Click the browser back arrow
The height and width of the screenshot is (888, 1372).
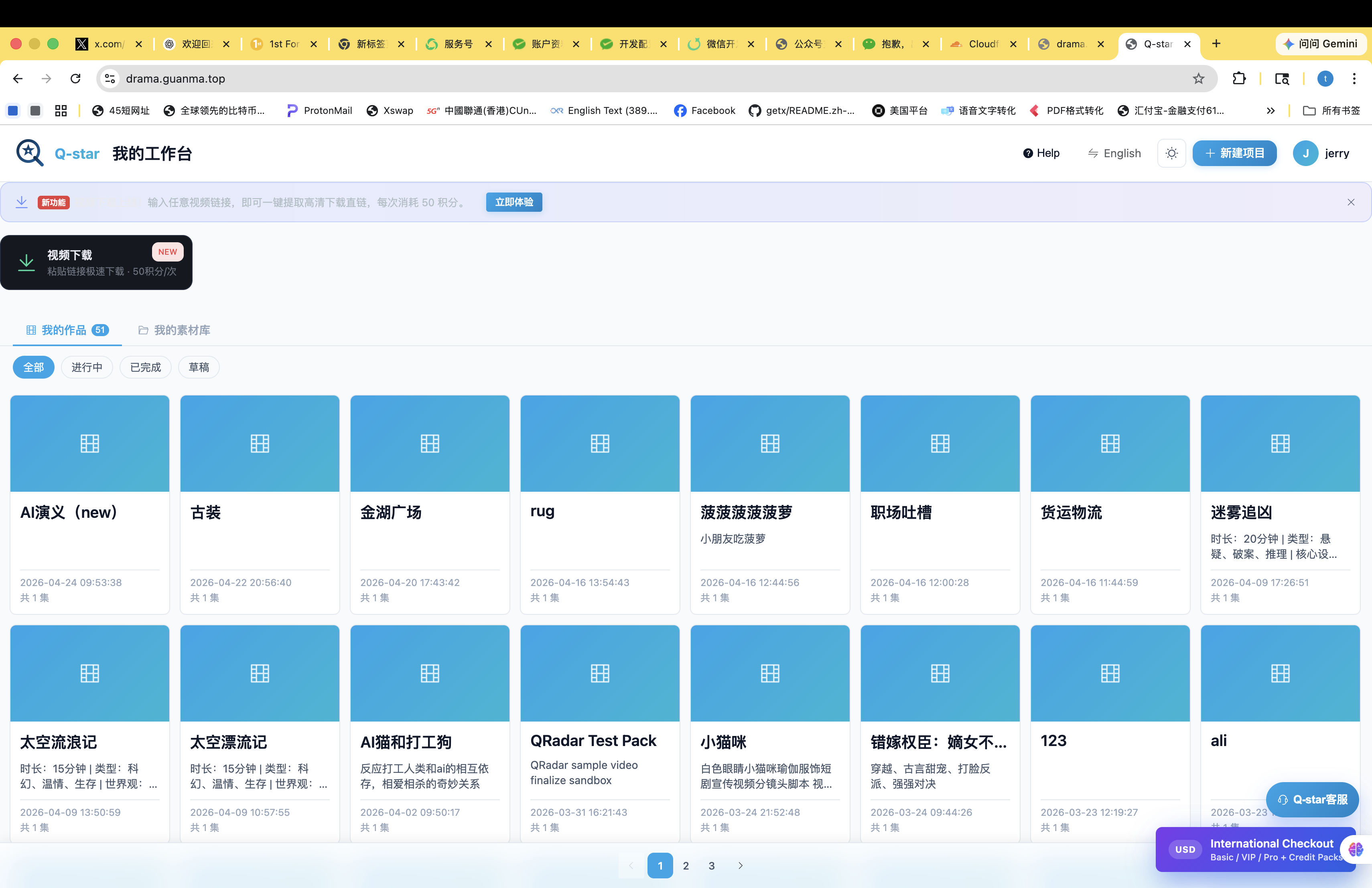click(x=18, y=78)
